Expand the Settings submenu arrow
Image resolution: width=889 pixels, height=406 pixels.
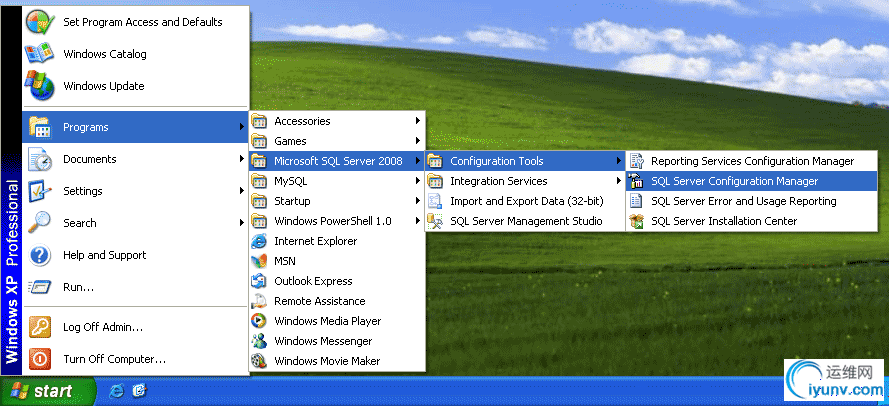coord(242,191)
